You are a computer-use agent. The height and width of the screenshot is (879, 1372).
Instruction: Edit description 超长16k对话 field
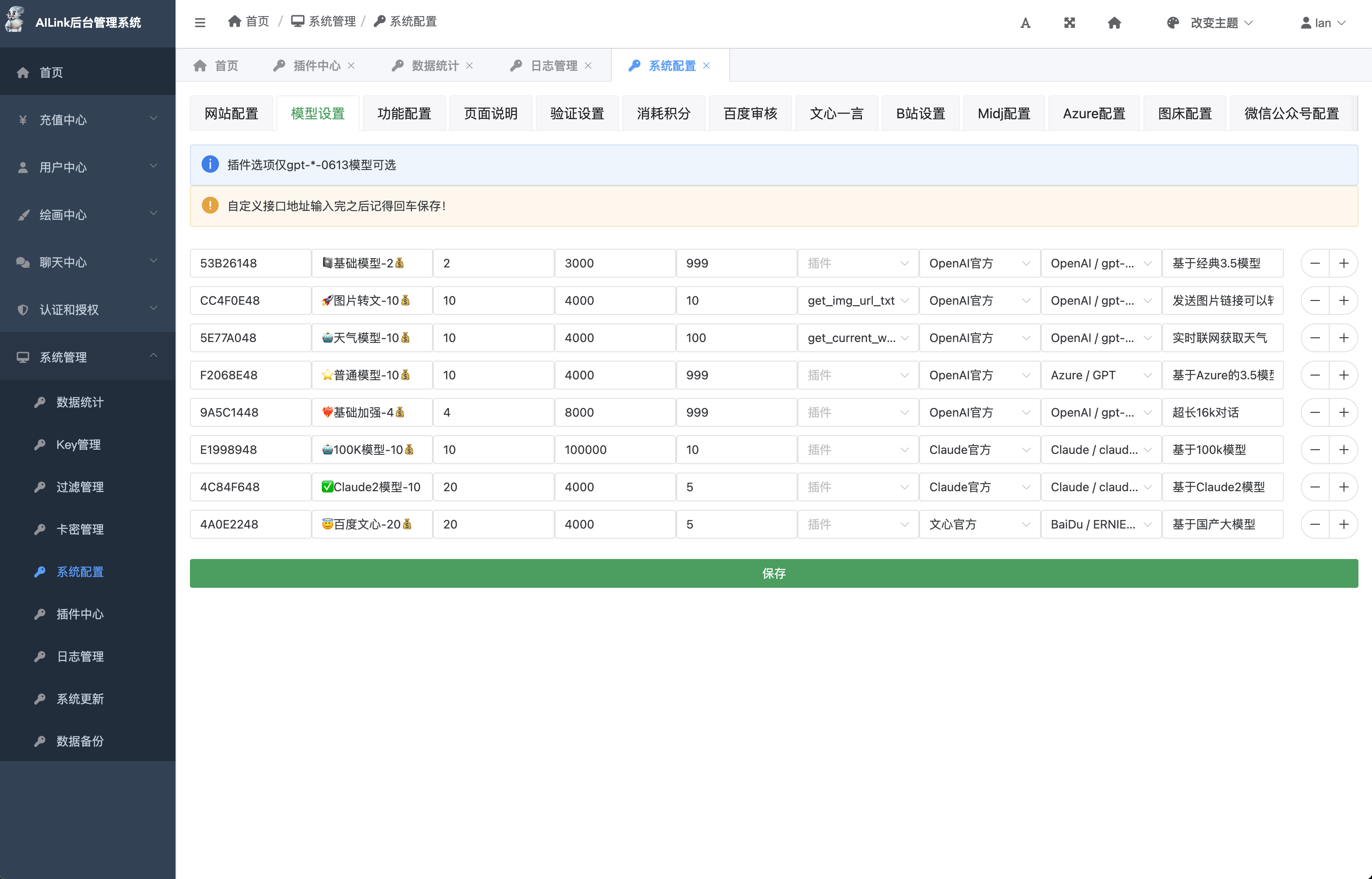tap(1223, 413)
